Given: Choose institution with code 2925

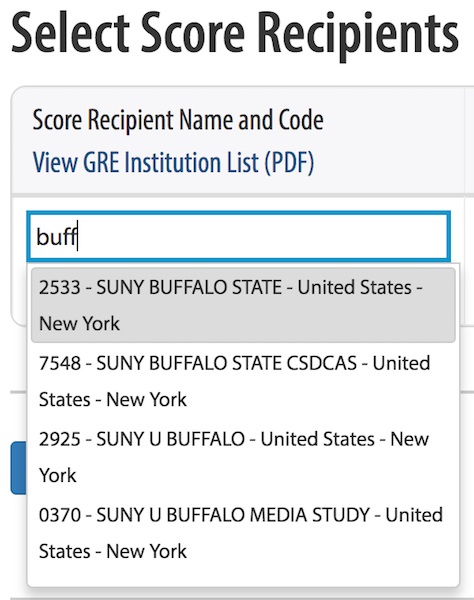Looking at the screenshot, I should click(243, 457).
